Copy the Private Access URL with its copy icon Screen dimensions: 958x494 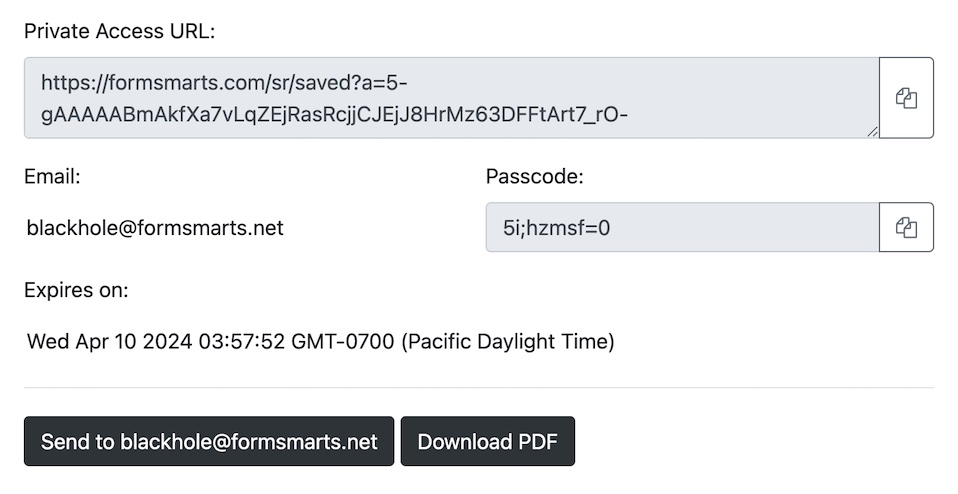[906, 98]
